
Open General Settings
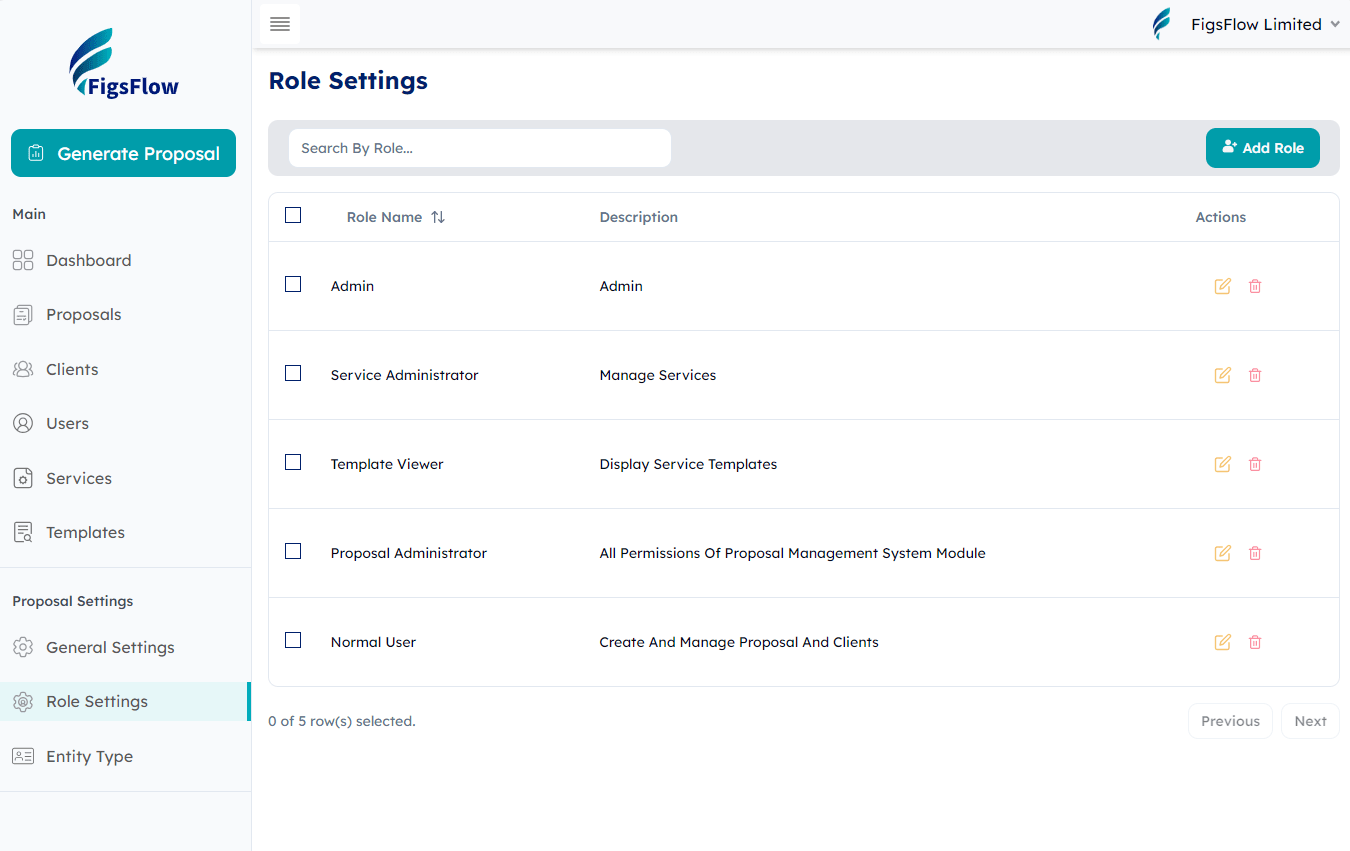112,647
